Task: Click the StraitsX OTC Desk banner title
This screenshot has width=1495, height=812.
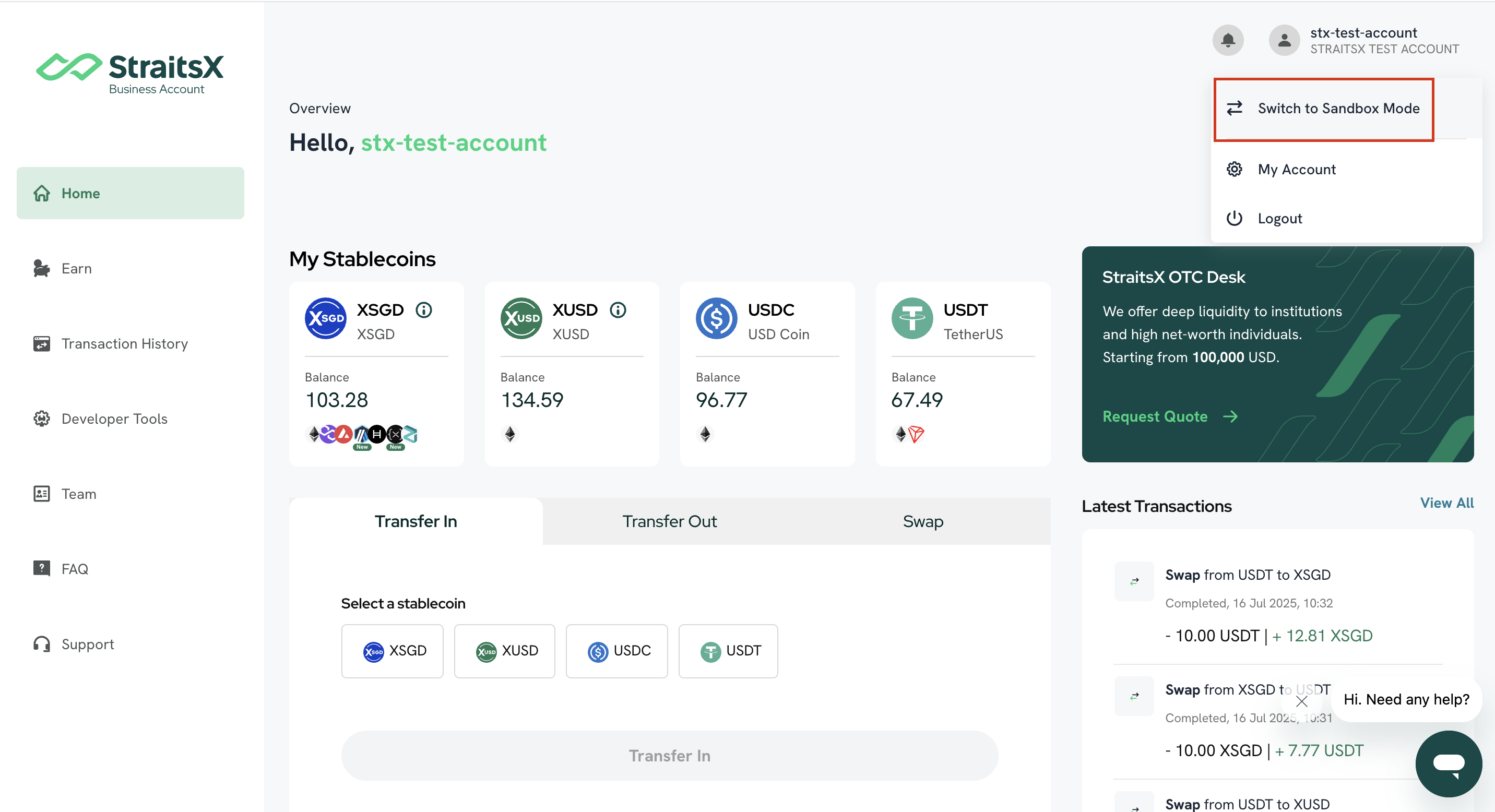Action: pos(1173,277)
